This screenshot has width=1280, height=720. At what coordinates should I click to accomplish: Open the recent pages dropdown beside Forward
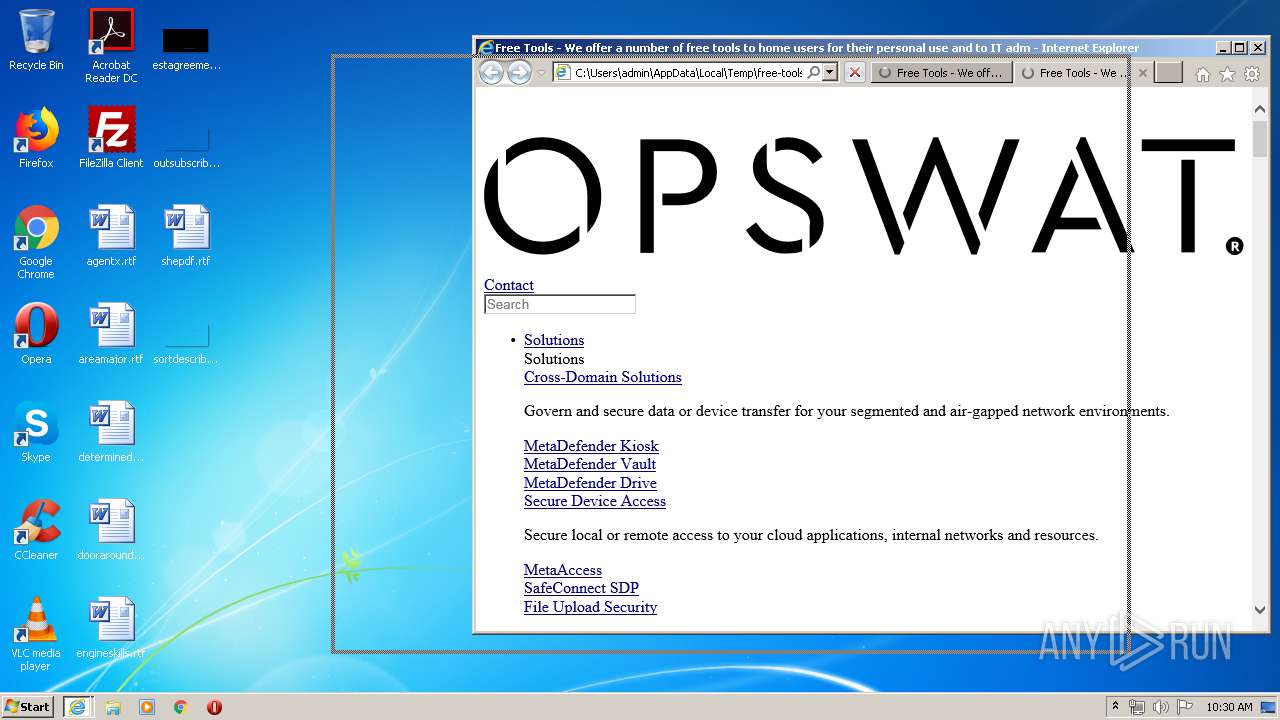[x=541, y=72]
